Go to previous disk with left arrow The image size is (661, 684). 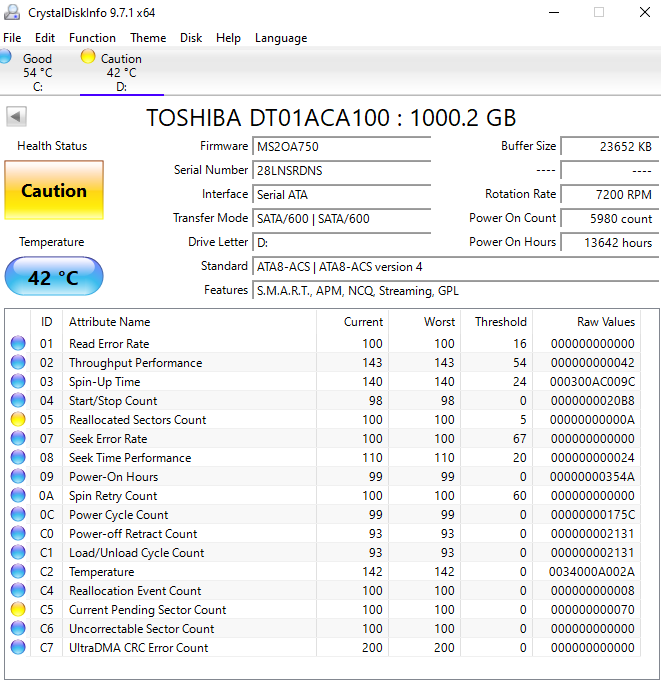coord(16,116)
